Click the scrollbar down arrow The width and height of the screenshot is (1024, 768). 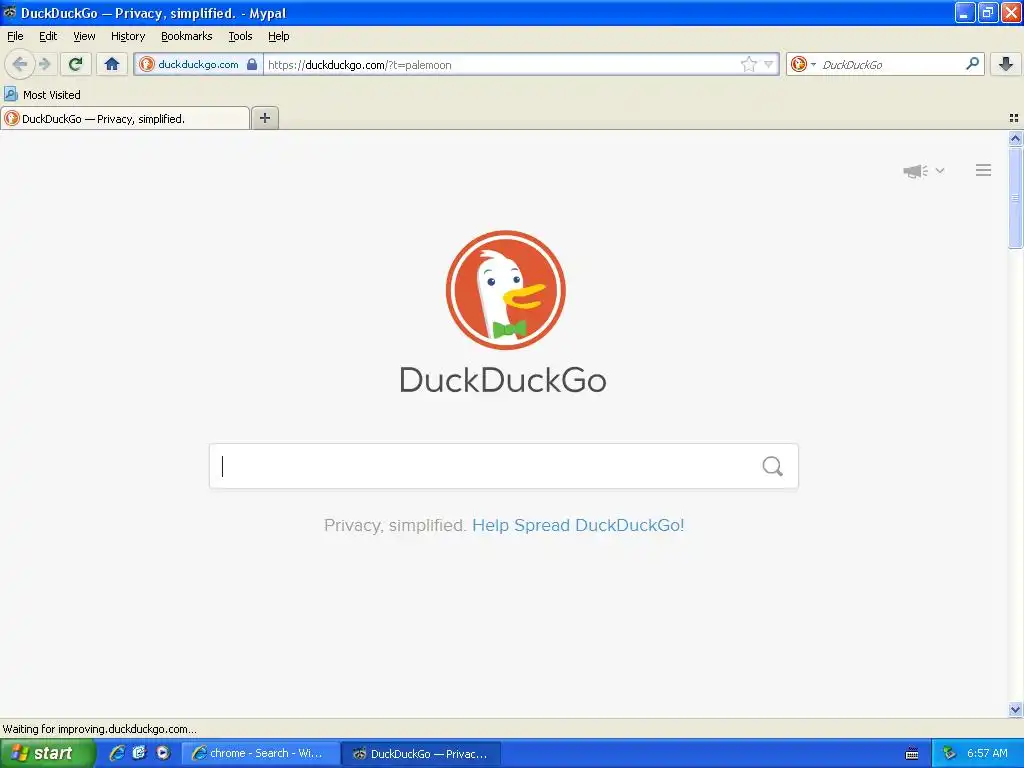(1015, 709)
